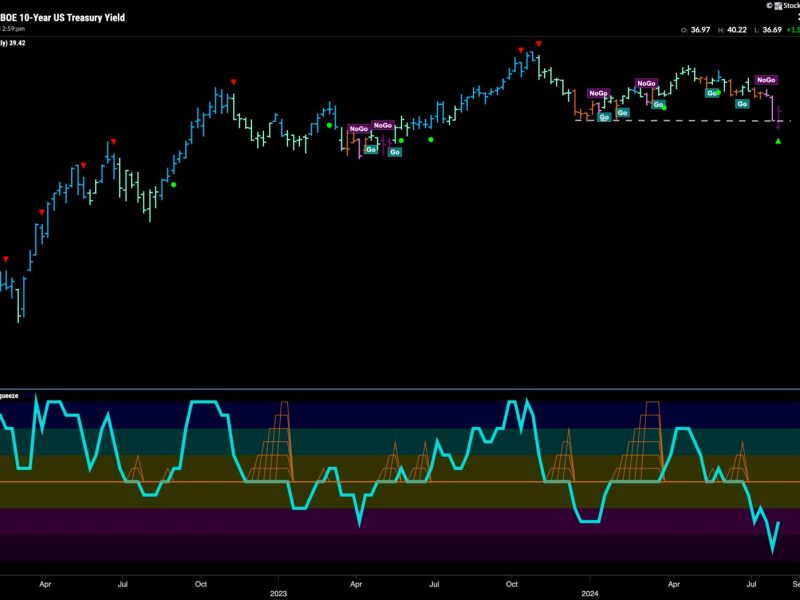Image resolution: width=800 pixels, height=600 pixels.
Task: Click the open value 36.97
Action: click(700, 30)
